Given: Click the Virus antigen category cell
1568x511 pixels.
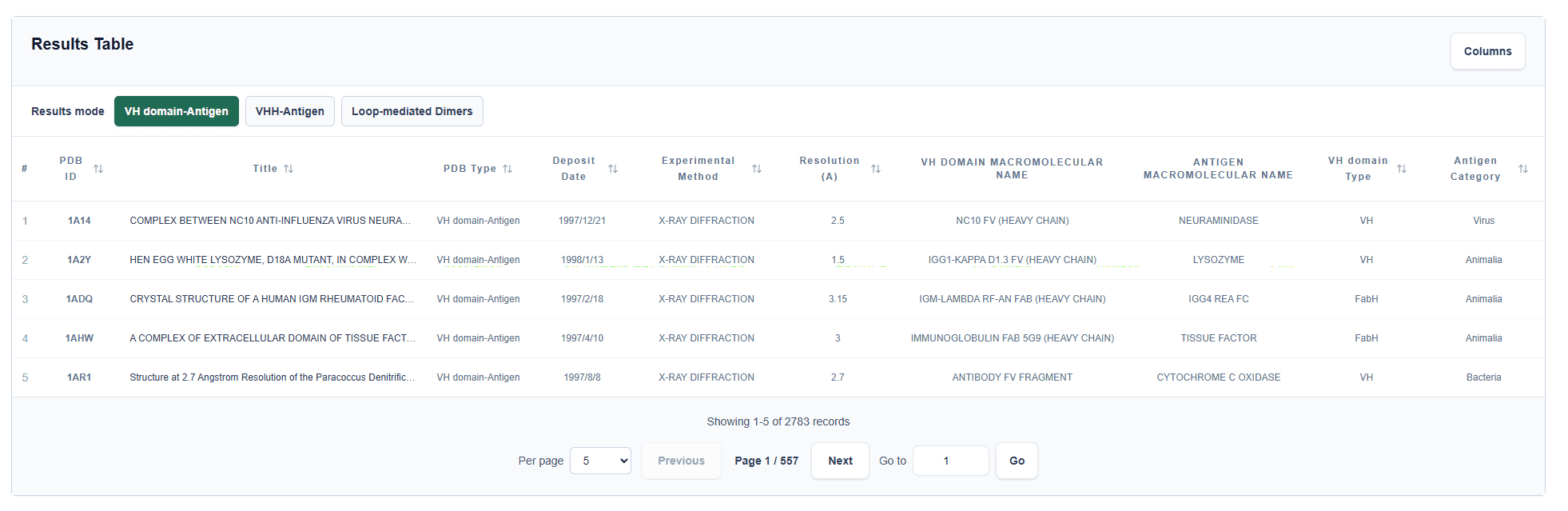Looking at the screenshot, I should tap(1483, 221).
